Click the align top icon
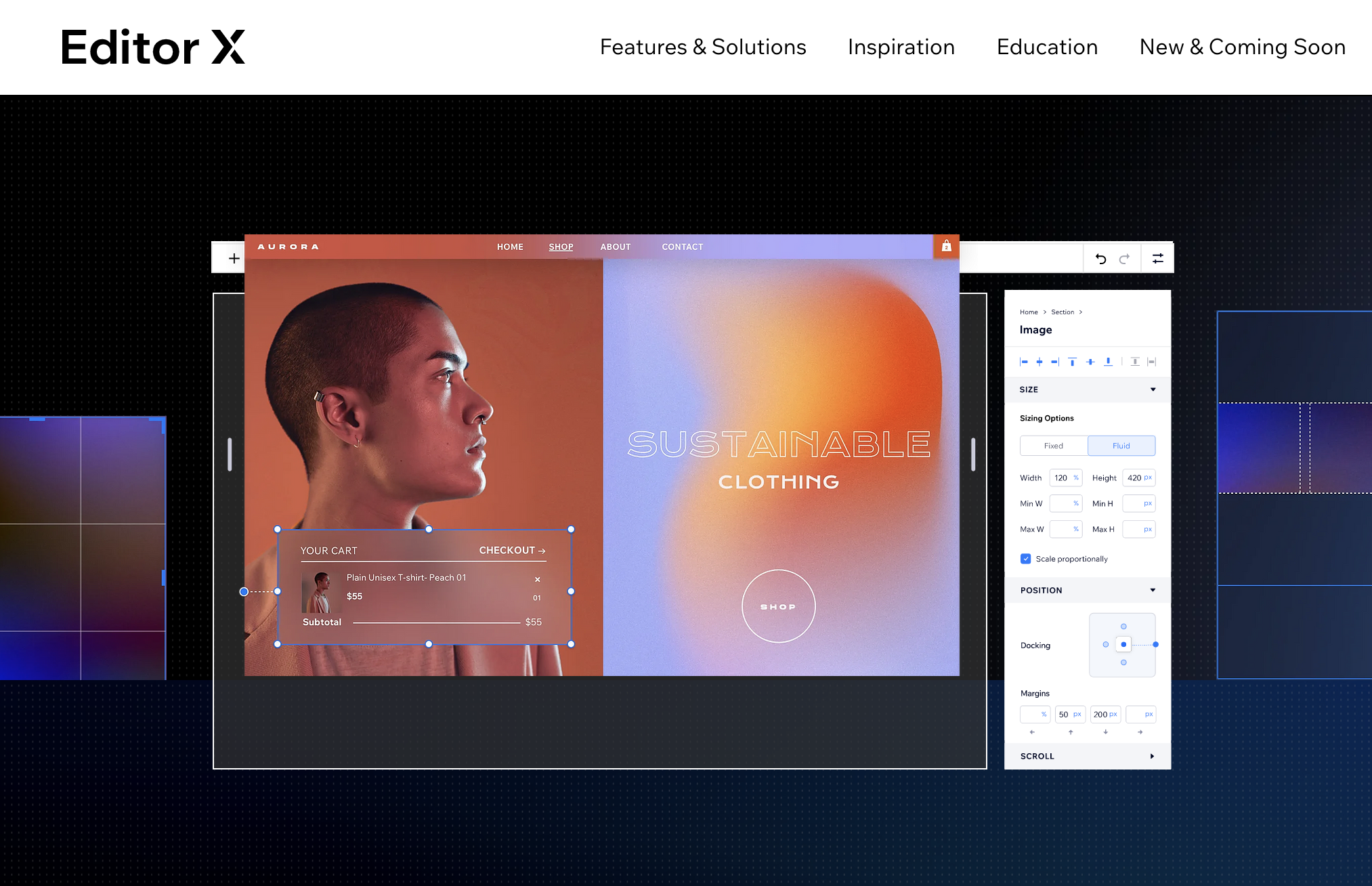 [x=1072, y=362]
